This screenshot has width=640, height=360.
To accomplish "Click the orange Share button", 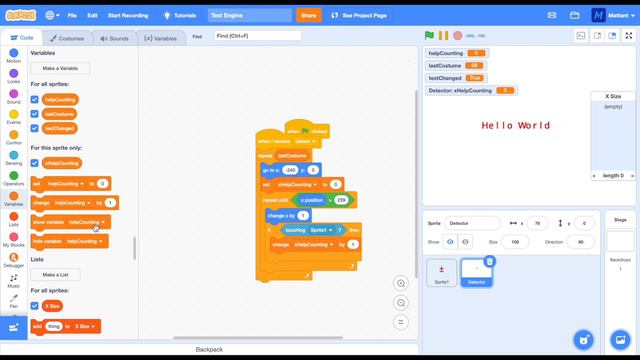I will [x=309, y=15].
